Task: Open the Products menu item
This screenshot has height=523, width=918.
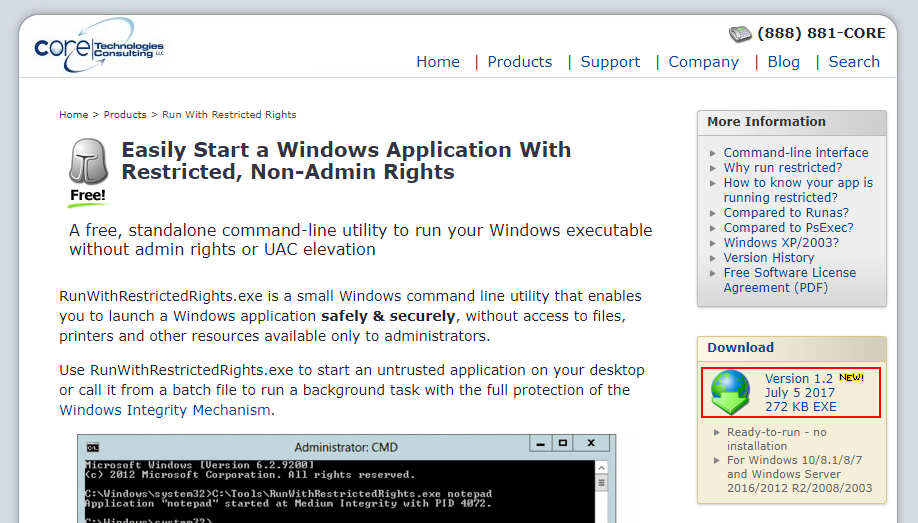Action: coord(520,62)
